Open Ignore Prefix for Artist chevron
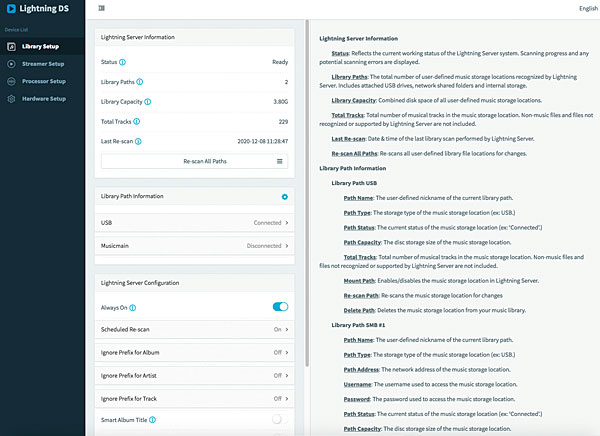The width and height of the screenshot is (600, 436). point(287,376)
